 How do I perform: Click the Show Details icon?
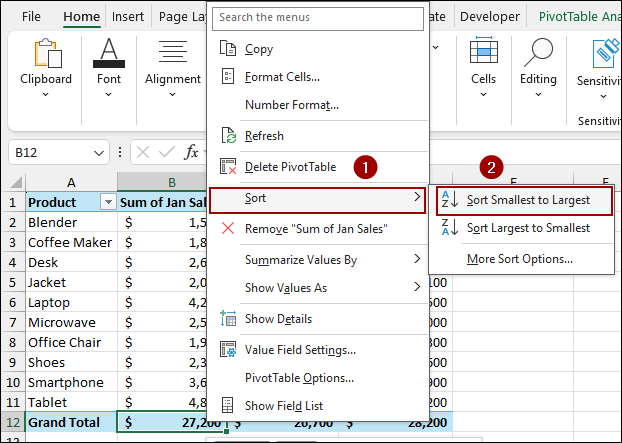(x=227, y=319)
